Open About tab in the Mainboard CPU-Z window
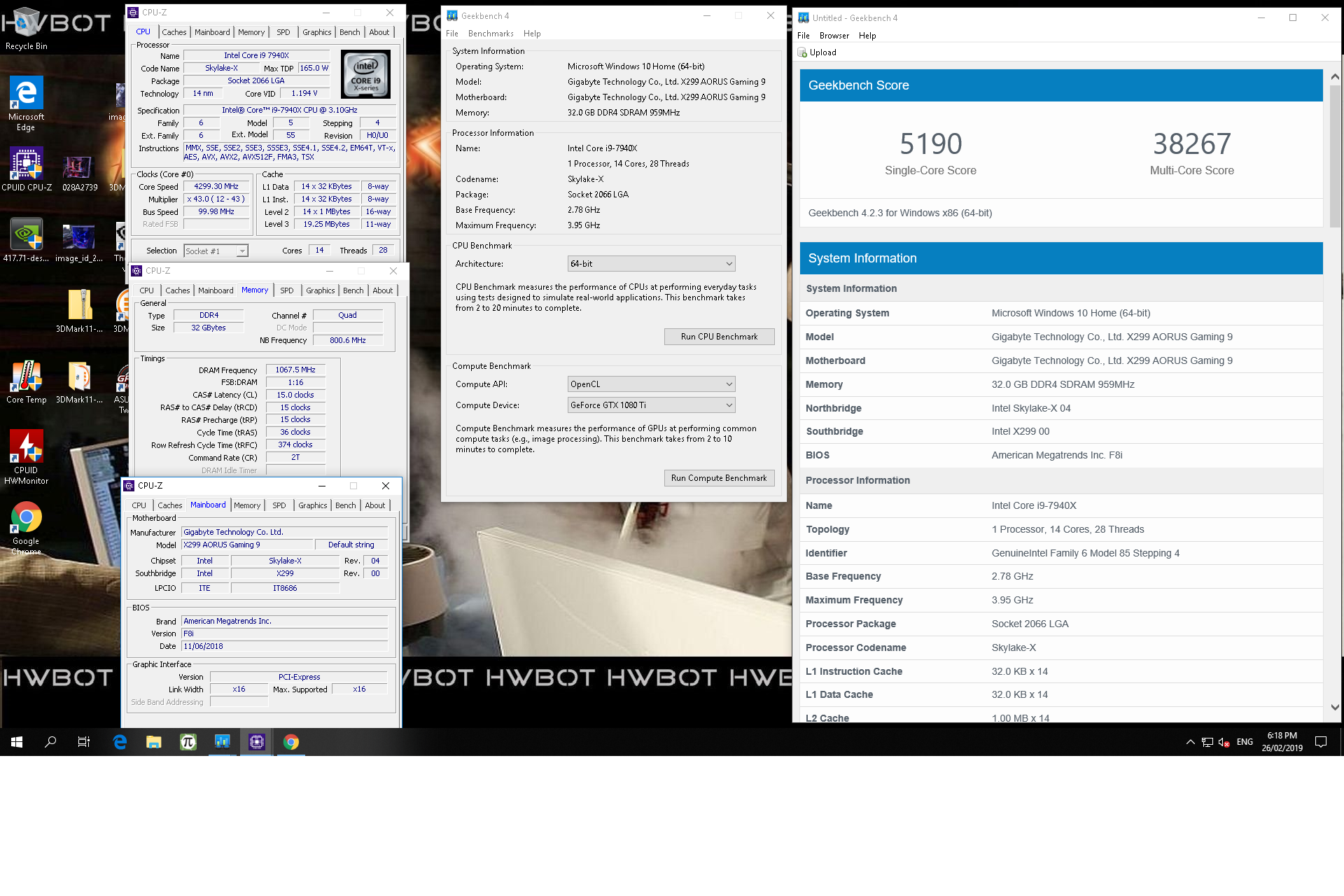Screen dimensions: 1344x896 [375, 505]
